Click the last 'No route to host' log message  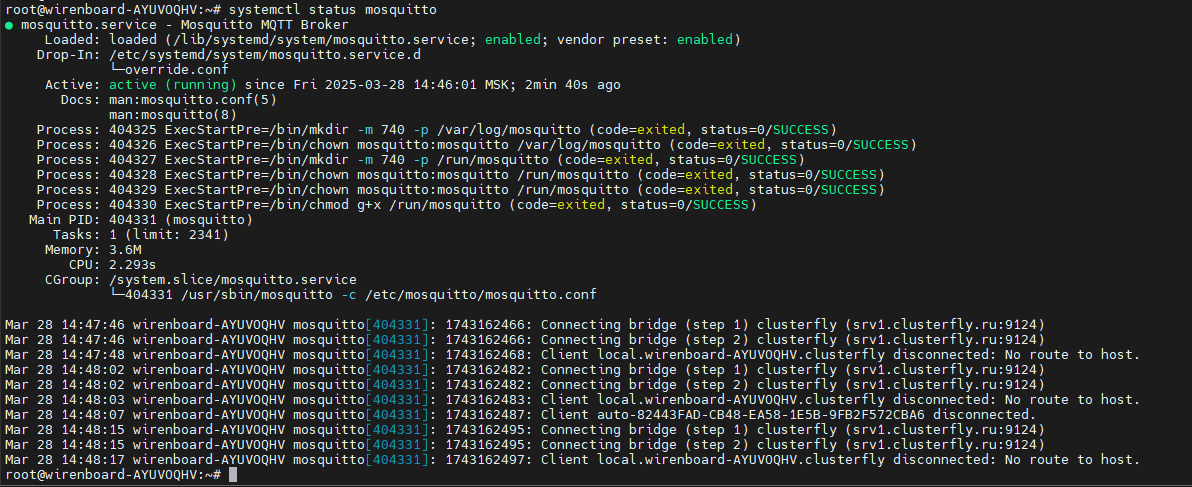pos(1073,459)
